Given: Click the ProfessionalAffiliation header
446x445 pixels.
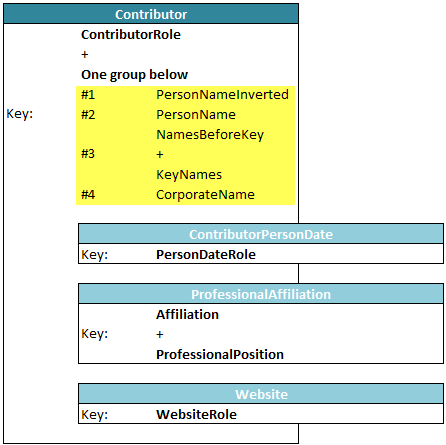Looking at the screenshot, I should 261,294.
